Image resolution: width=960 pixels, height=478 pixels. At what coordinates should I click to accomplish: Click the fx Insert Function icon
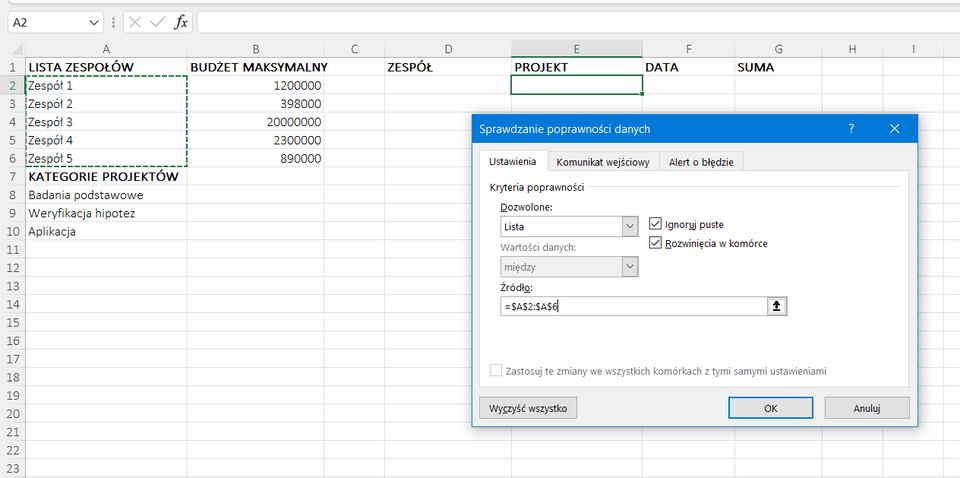click(181, 22)
